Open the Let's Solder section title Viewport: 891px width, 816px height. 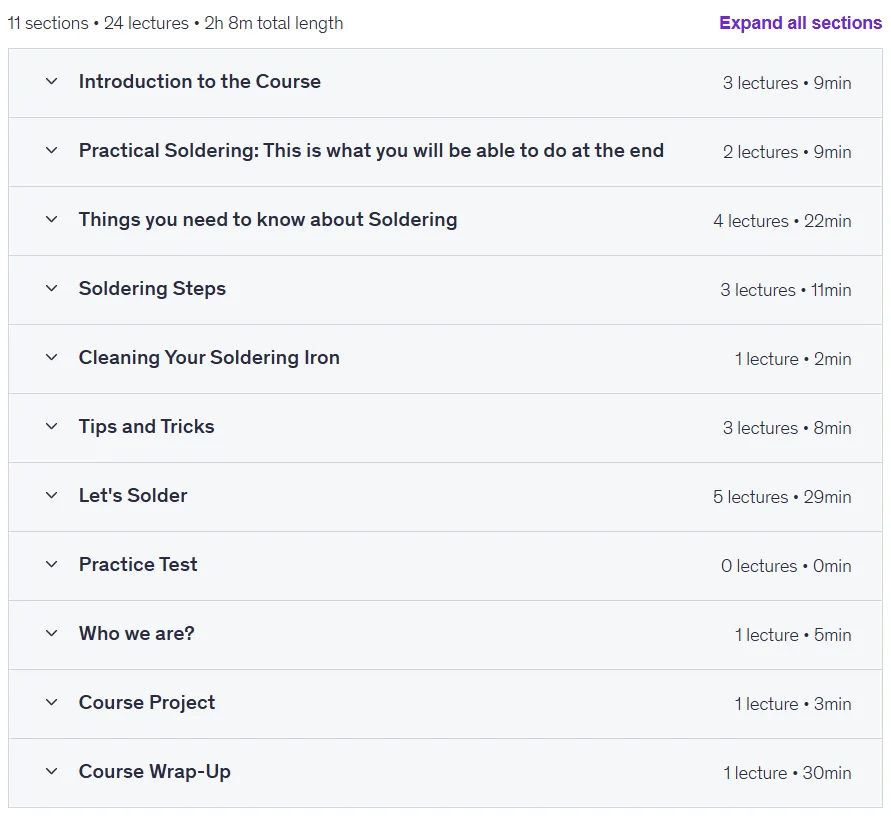pyautogui.click(x=133, y=496)
